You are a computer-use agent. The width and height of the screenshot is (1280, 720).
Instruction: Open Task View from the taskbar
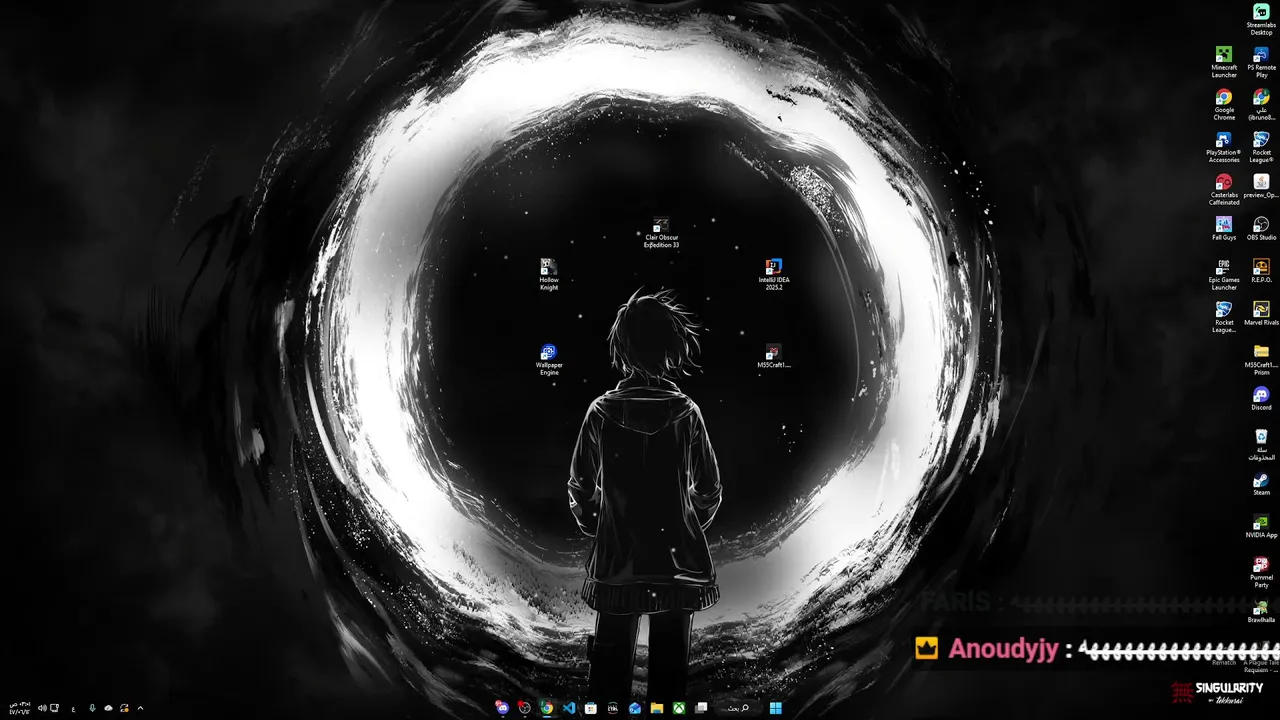point(701,708)
